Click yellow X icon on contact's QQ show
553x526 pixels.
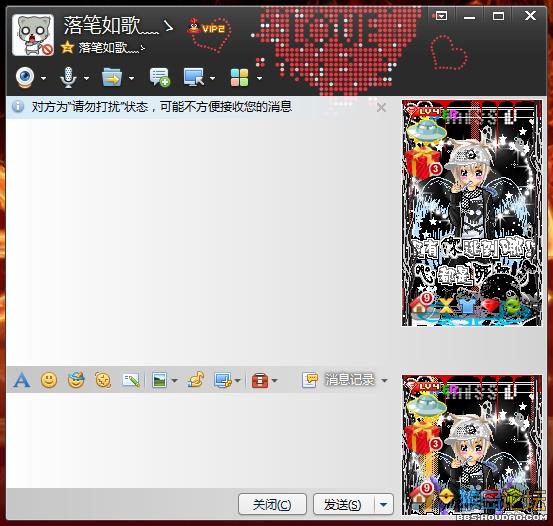446,306
